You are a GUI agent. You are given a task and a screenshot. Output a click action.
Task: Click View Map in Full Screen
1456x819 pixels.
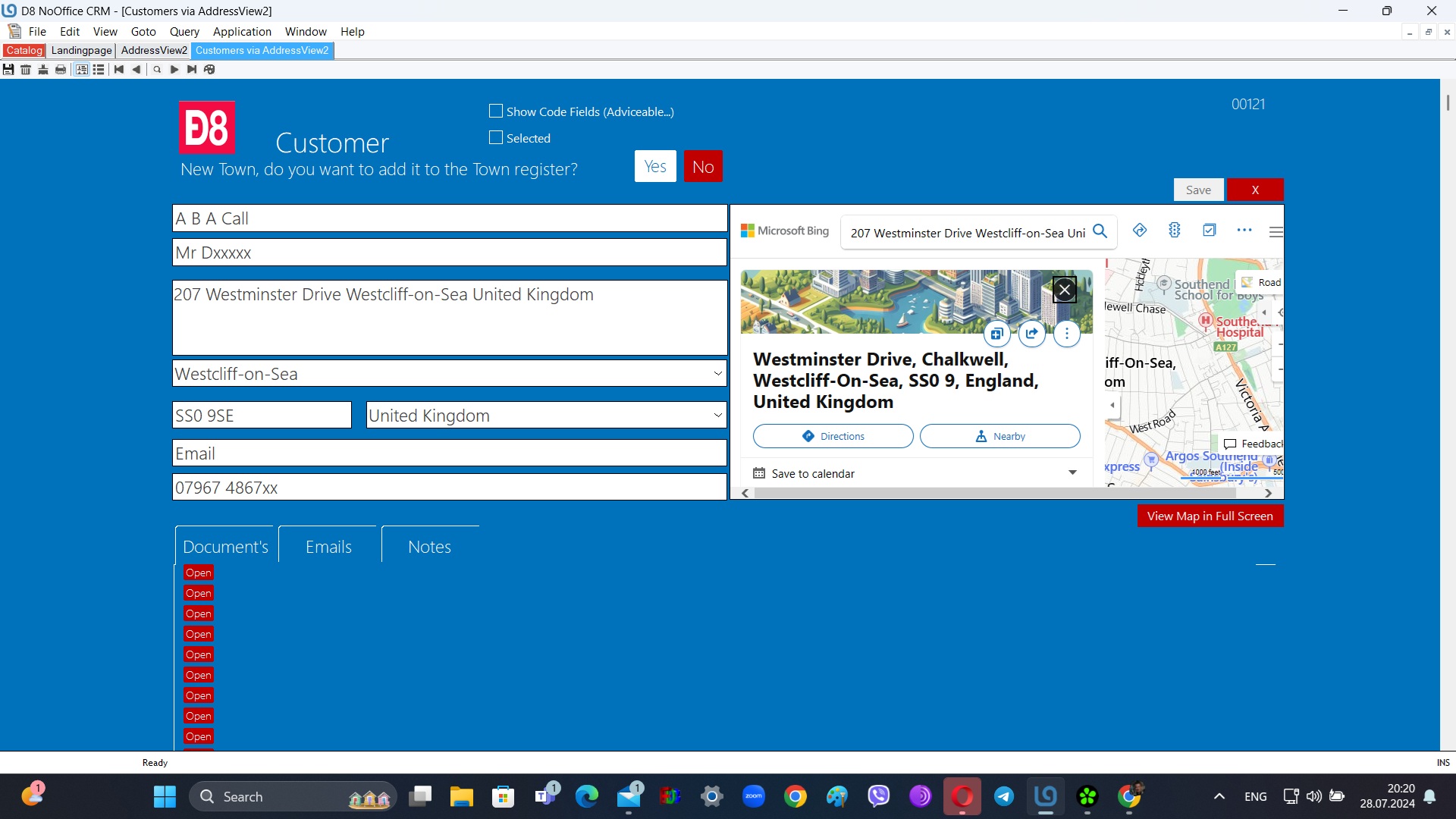coord(1210,516)
